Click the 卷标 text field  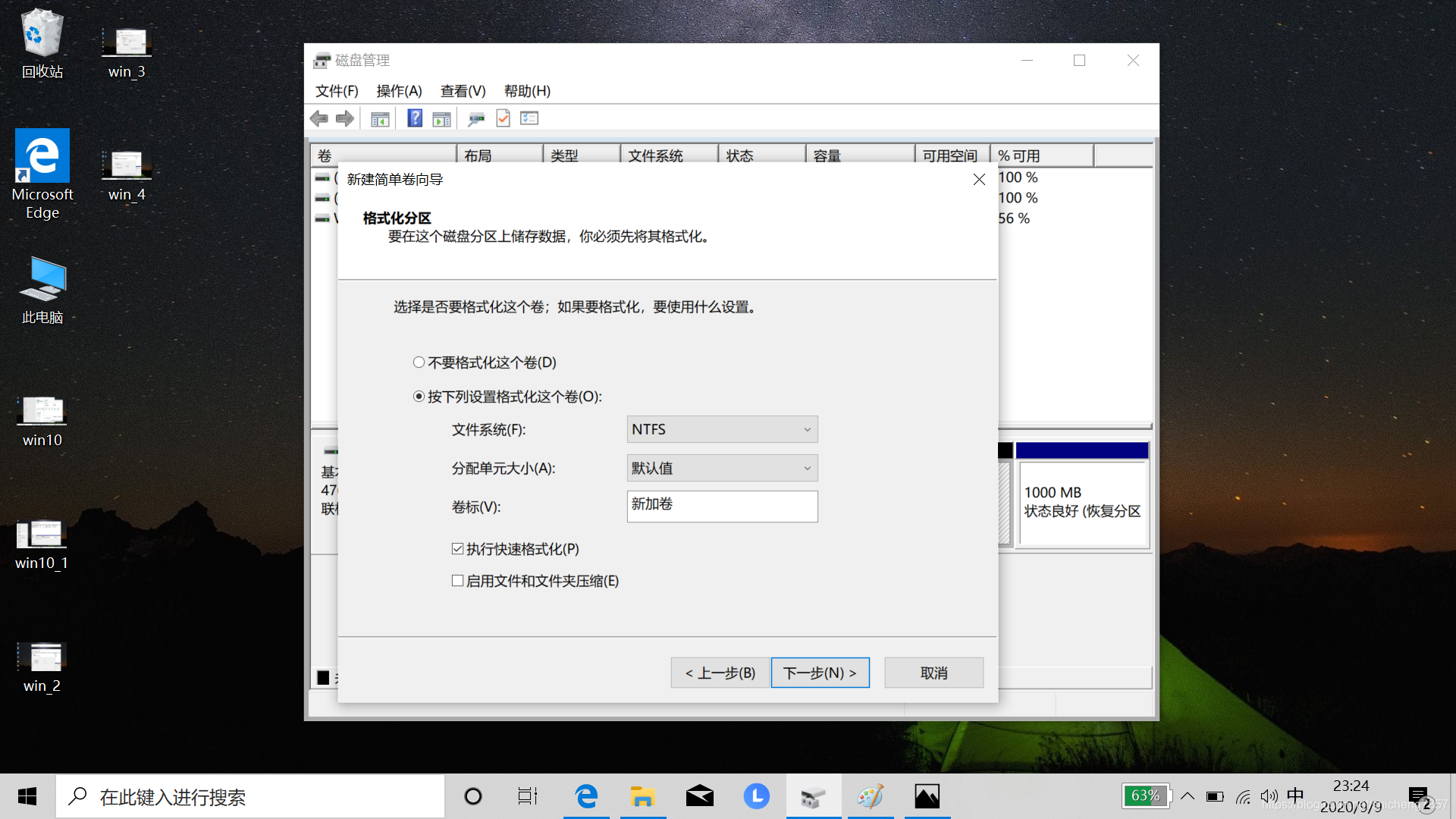[722, 506]
